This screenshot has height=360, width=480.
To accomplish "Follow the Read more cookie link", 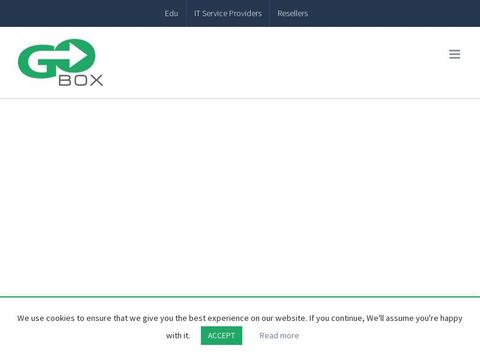I will pyautogui.click(x=279, y=335).
